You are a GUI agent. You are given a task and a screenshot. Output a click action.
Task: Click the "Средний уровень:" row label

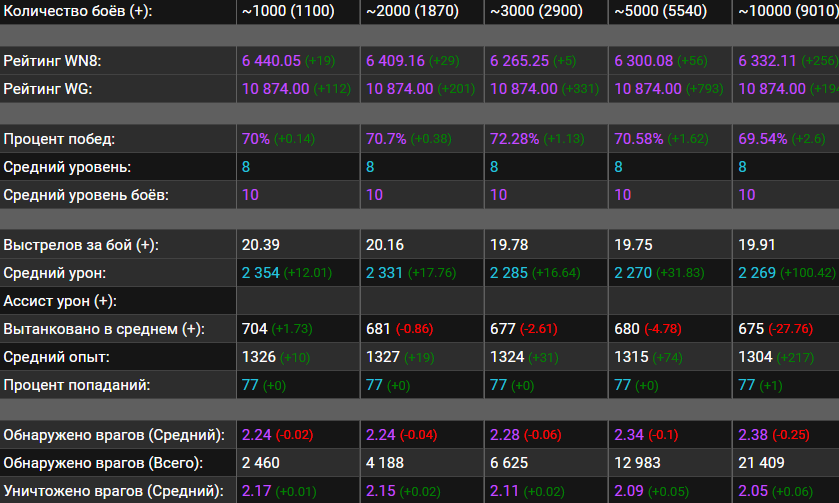tap(67, 167)
